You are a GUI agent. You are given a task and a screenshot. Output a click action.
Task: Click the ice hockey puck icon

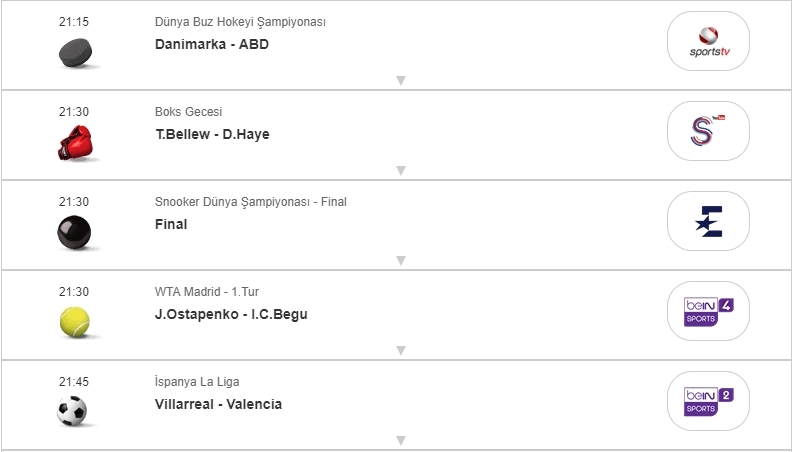[74, 52]
